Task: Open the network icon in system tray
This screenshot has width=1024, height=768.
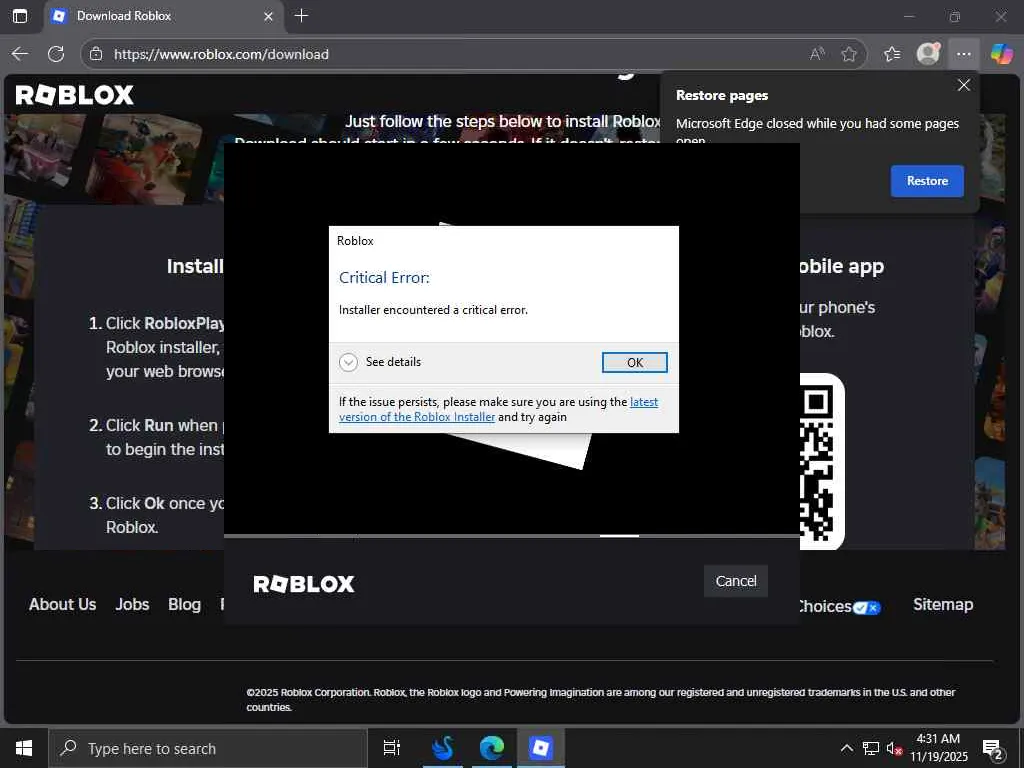Action: [x=871, y=748]
